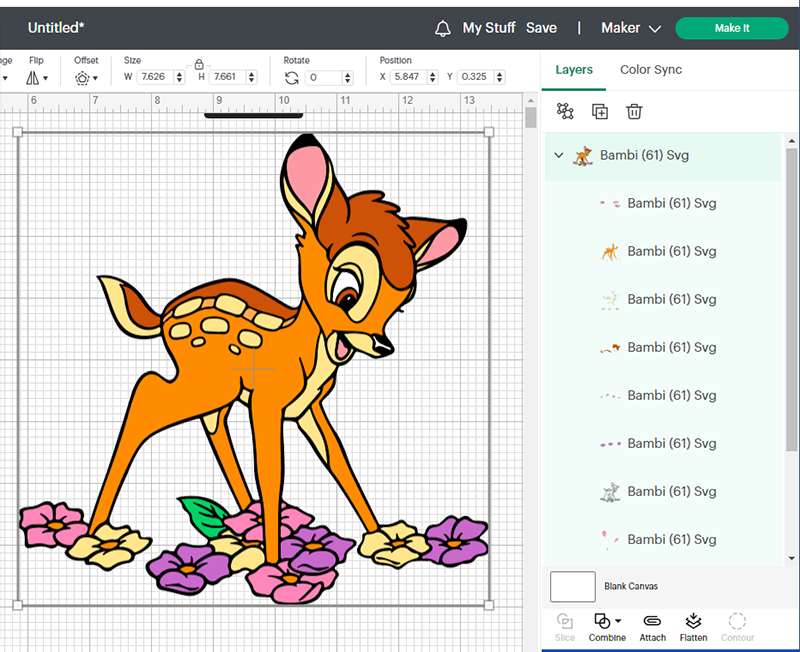
Task: Open the Flip dropdown
Action: [37, 78]
